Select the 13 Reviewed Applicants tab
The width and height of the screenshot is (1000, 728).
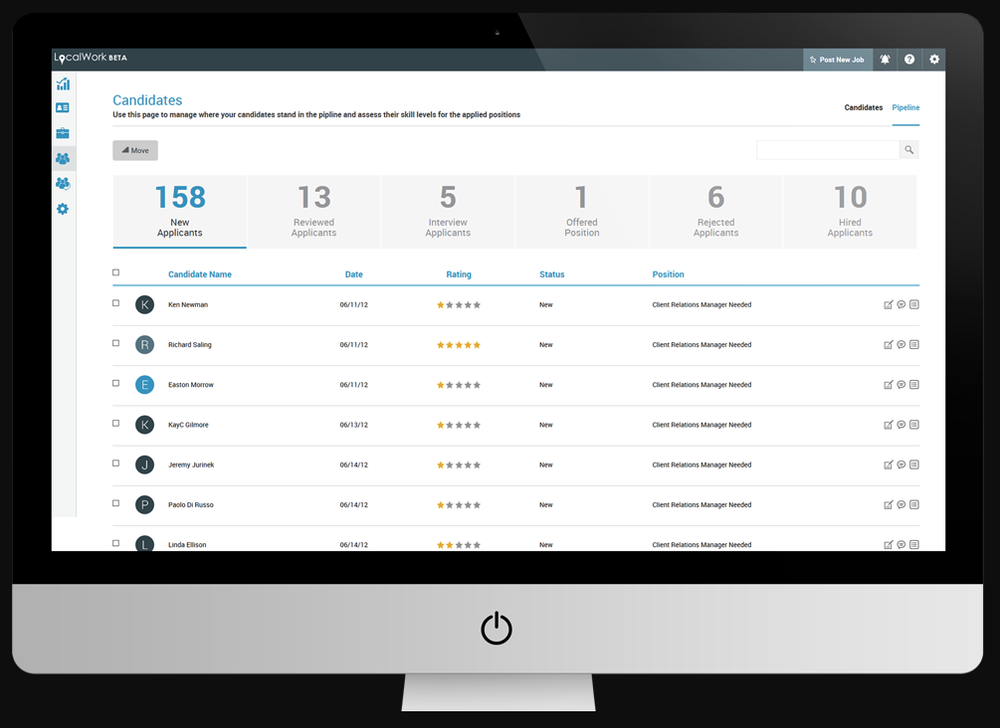(x=314, y=212)
